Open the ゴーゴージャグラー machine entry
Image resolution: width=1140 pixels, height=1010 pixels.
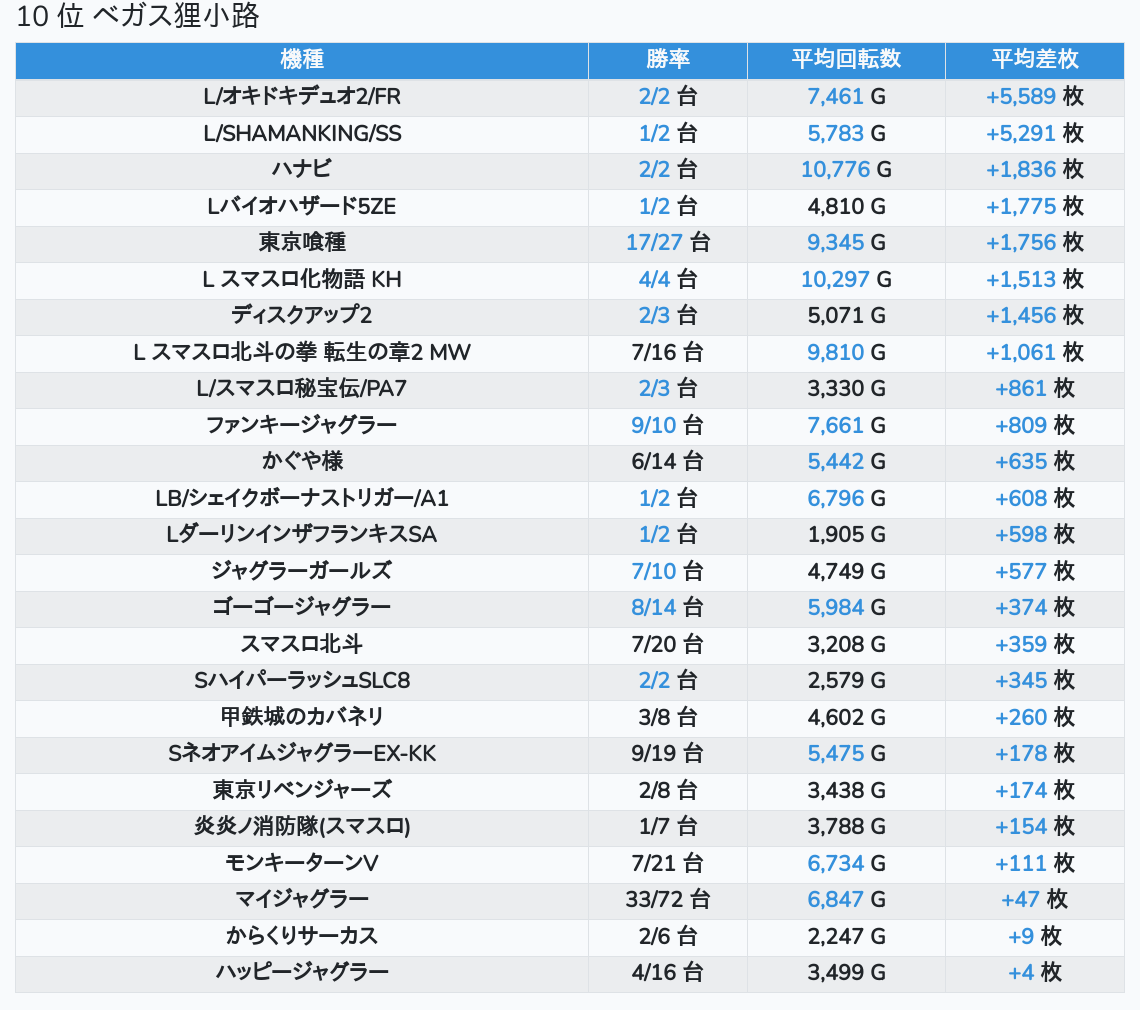point(302,608)
